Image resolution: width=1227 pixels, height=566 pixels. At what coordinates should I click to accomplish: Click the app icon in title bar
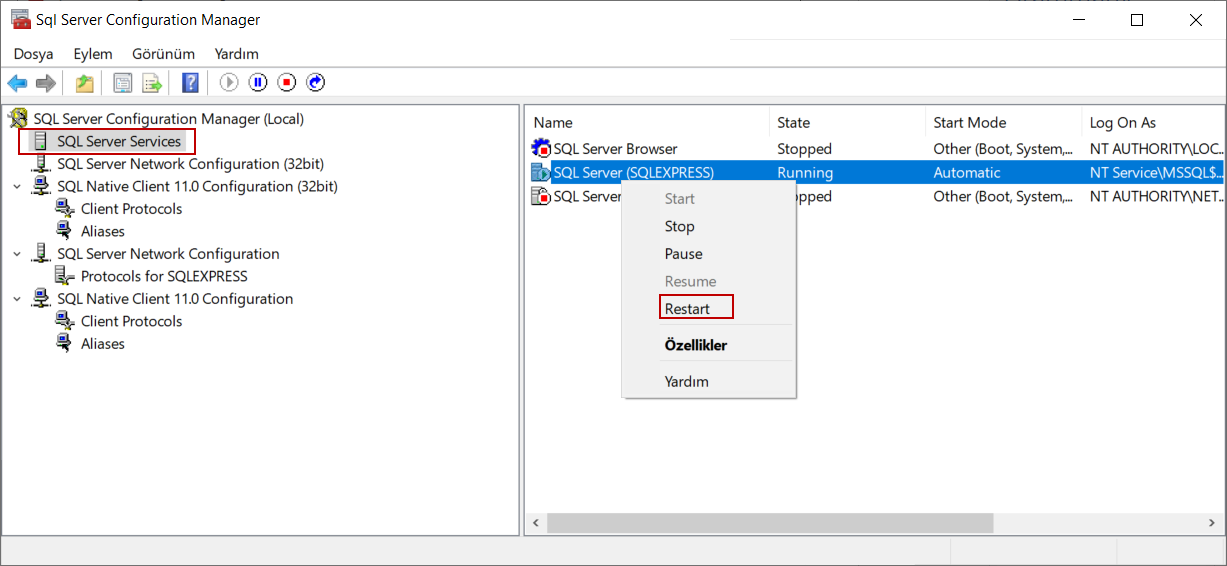[20, 19]
